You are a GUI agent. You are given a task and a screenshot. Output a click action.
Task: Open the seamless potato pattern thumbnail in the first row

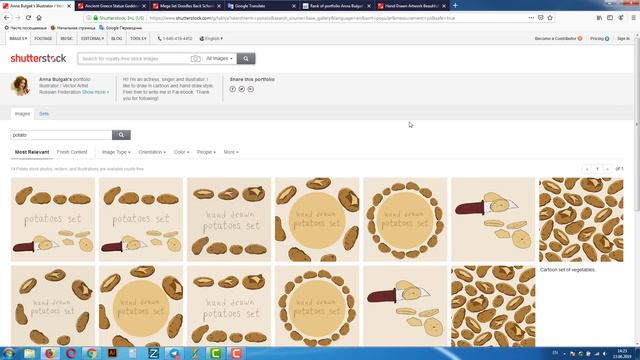581,219
